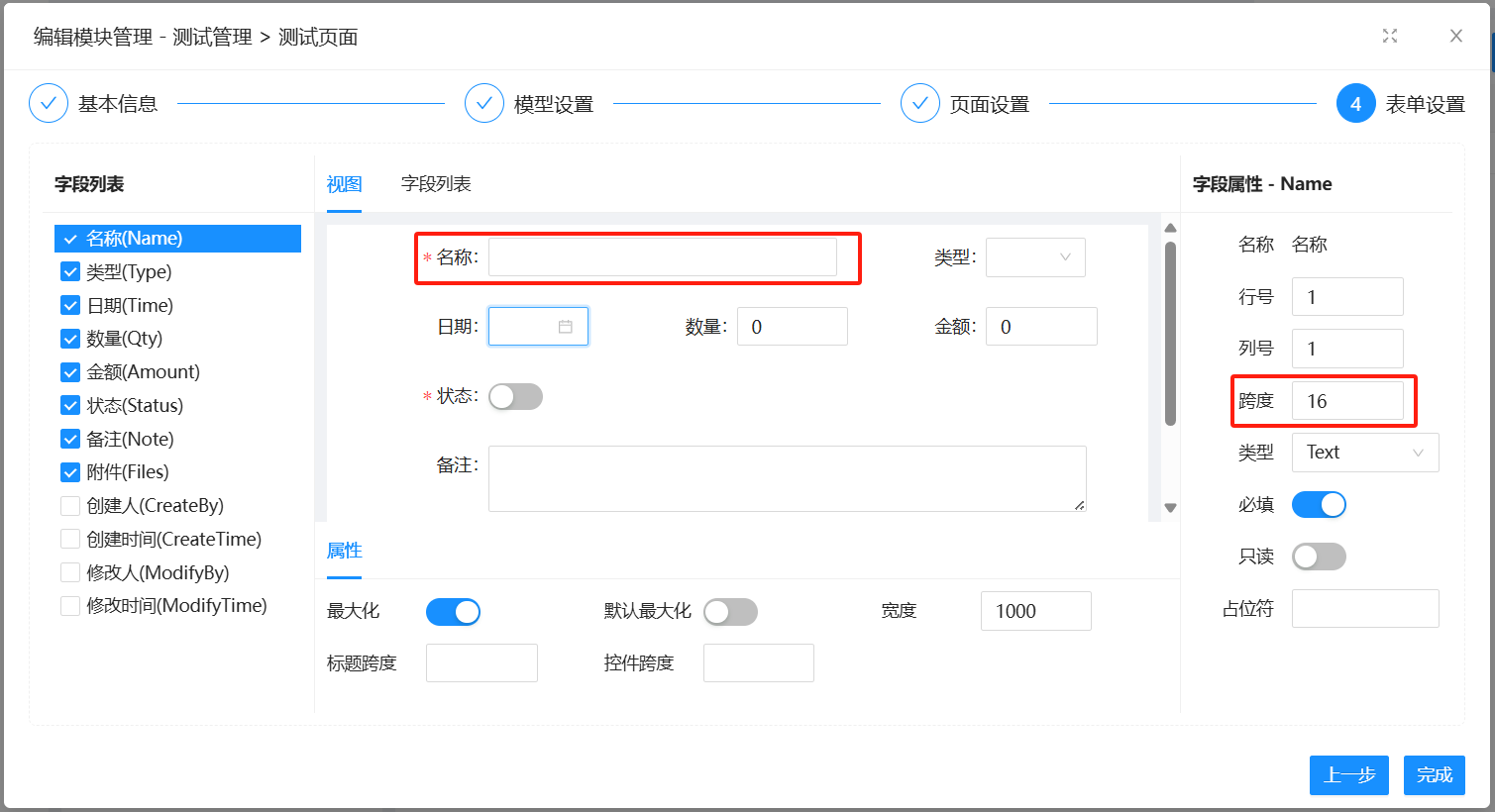Uncheck the 数量(Qty) field checkbox
Screen dimensions: 1495x812
point(70,339)
